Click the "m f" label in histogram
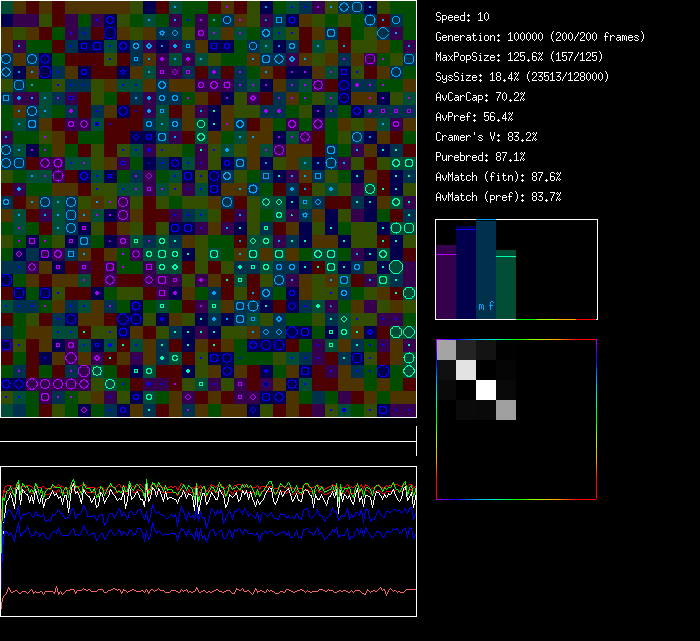The height and width of the screenshot is (641, 700). 486,307
